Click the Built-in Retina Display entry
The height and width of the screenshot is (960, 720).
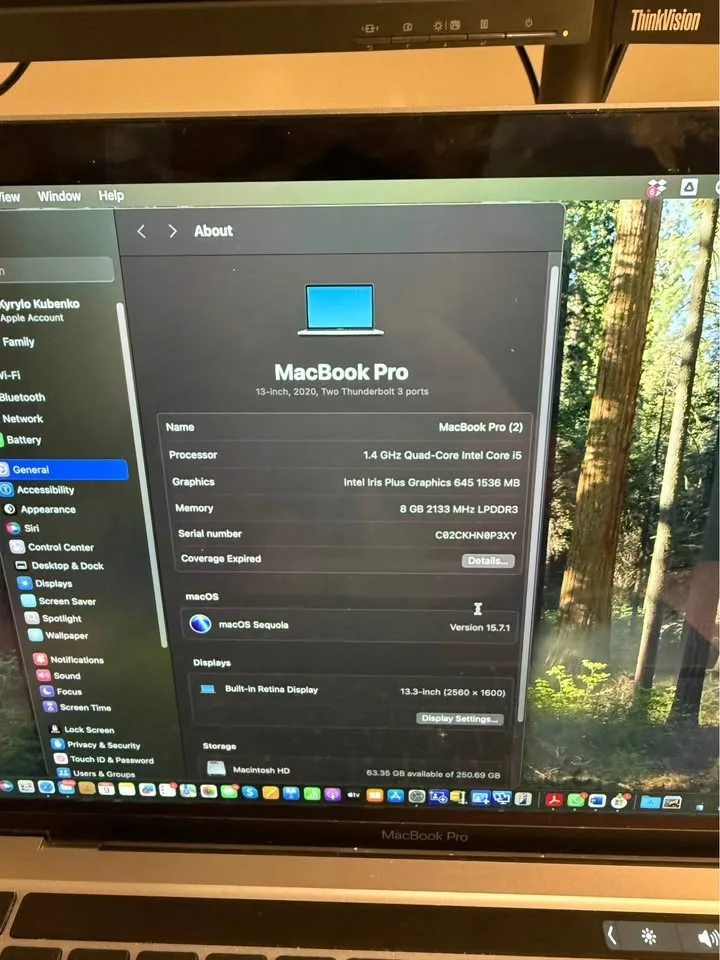271,689
